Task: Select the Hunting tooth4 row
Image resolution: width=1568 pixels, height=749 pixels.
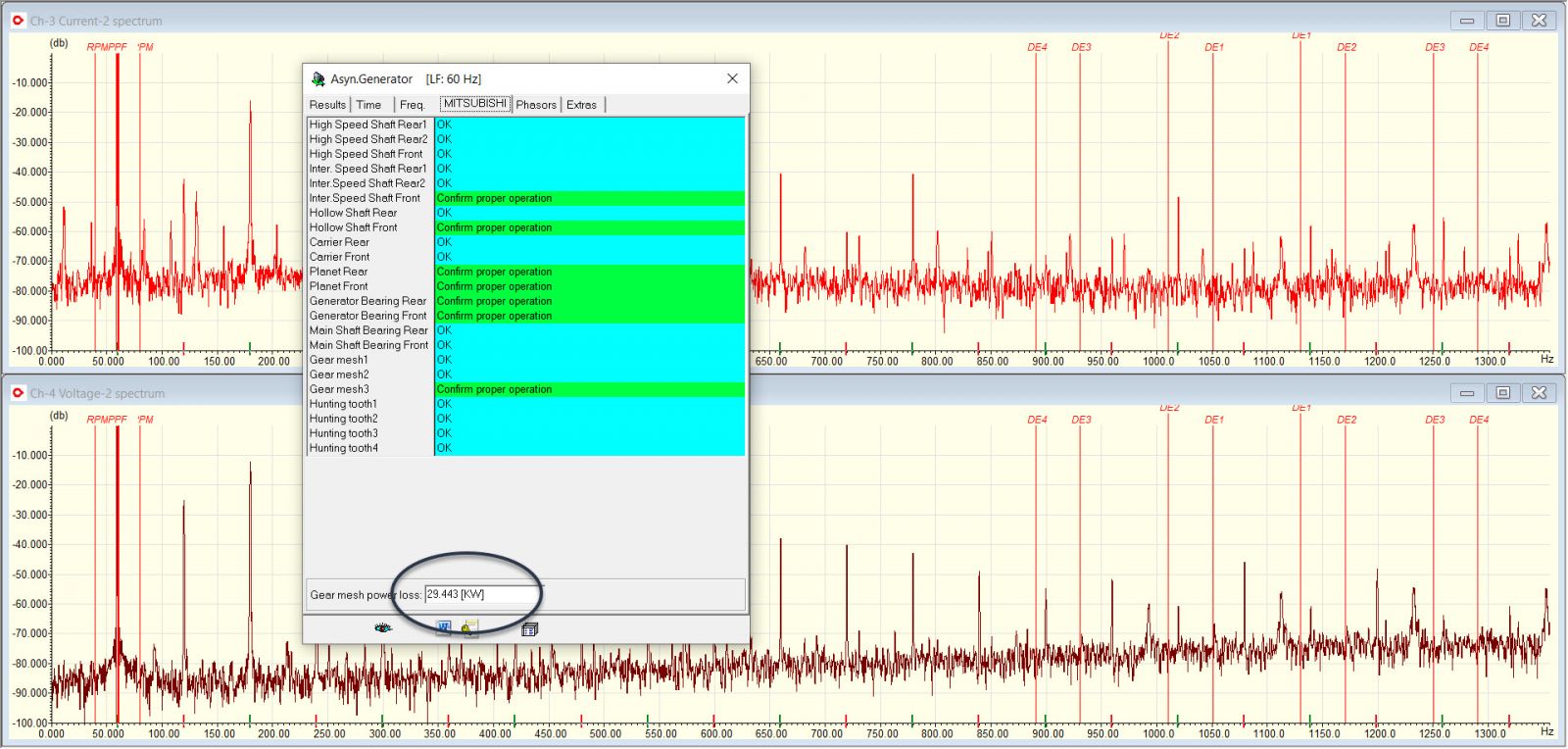Action: click(x=526, y=448)
